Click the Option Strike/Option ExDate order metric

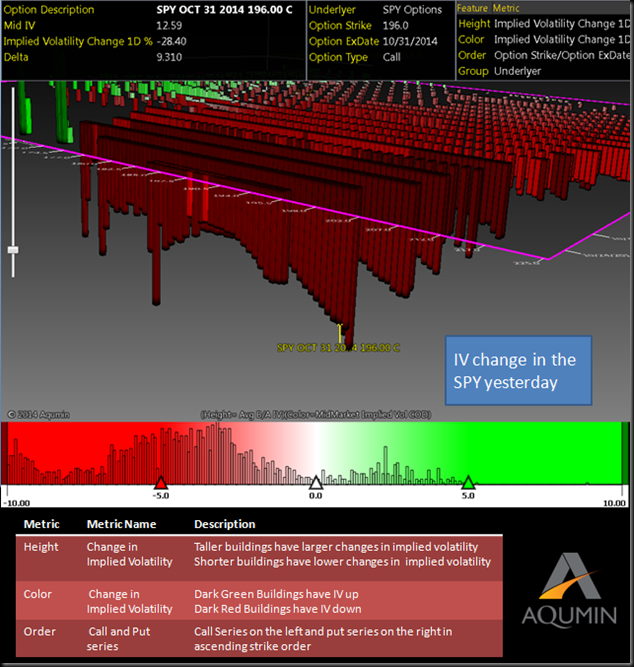pyautogui.click(x=562, y=55)
